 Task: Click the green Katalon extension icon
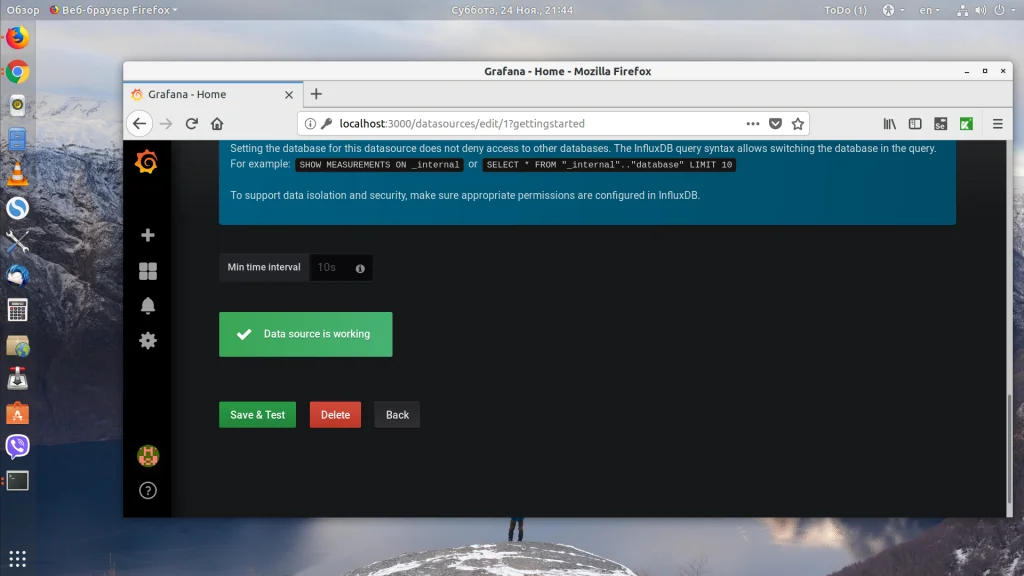[966, 123]
